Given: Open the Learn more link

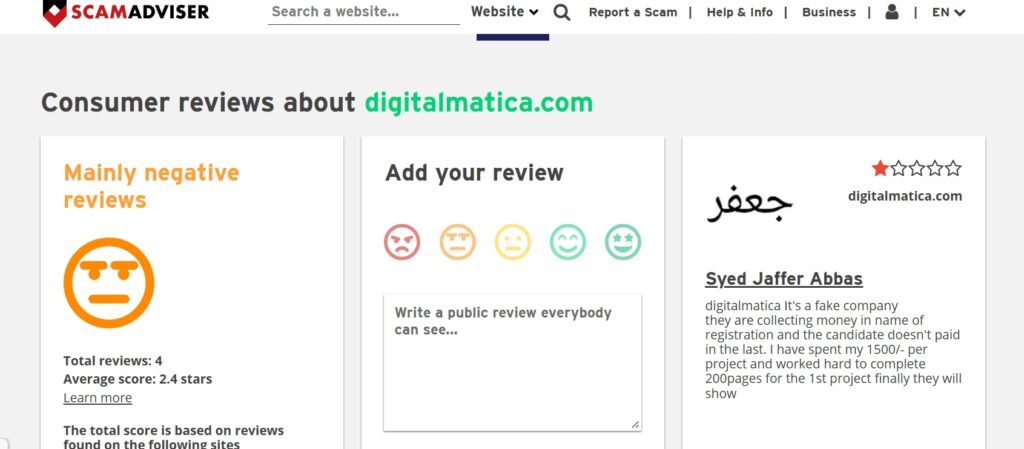Looking at the screenshot, I should point(97,398).
